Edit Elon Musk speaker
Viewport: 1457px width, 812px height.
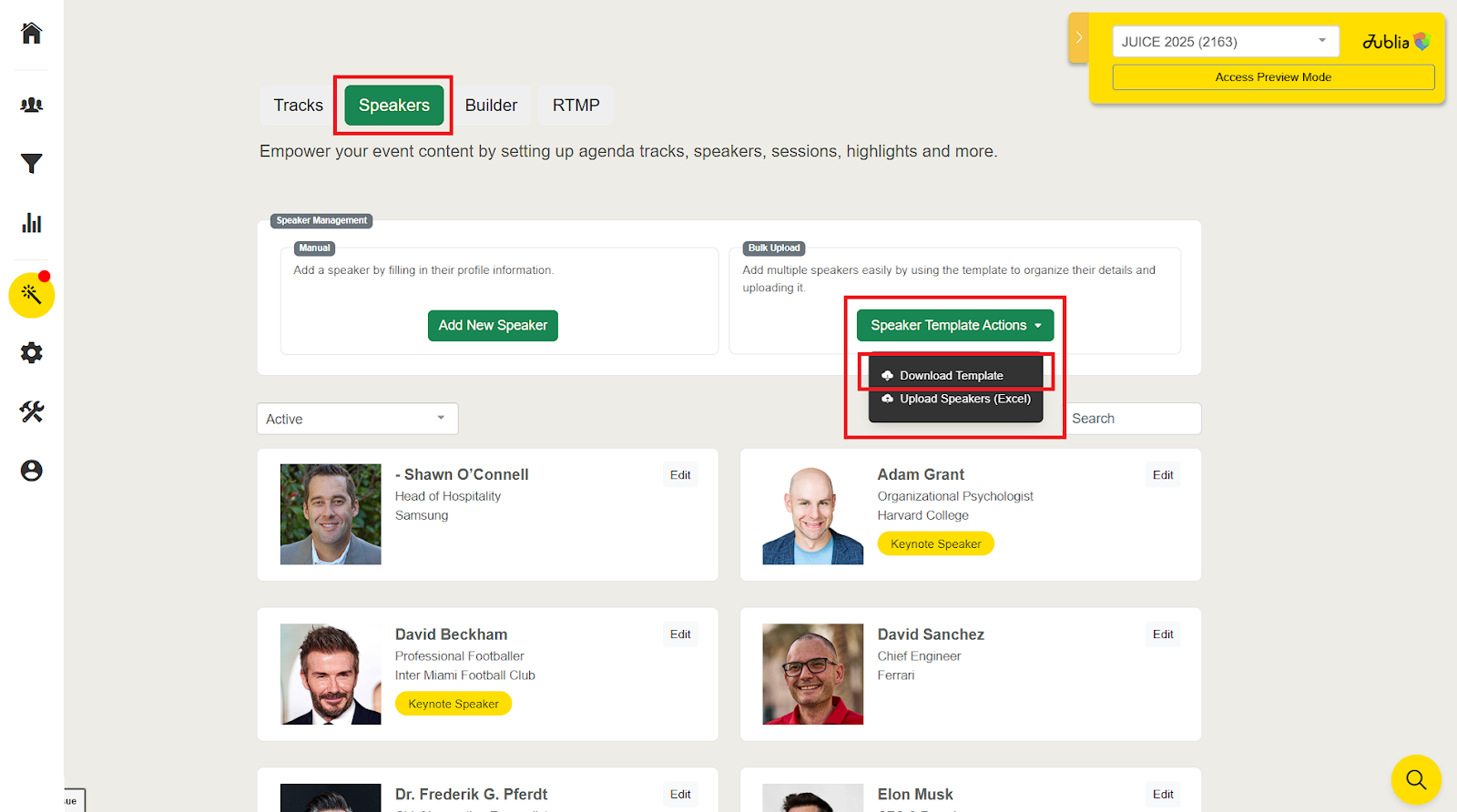click(1163, 795)
